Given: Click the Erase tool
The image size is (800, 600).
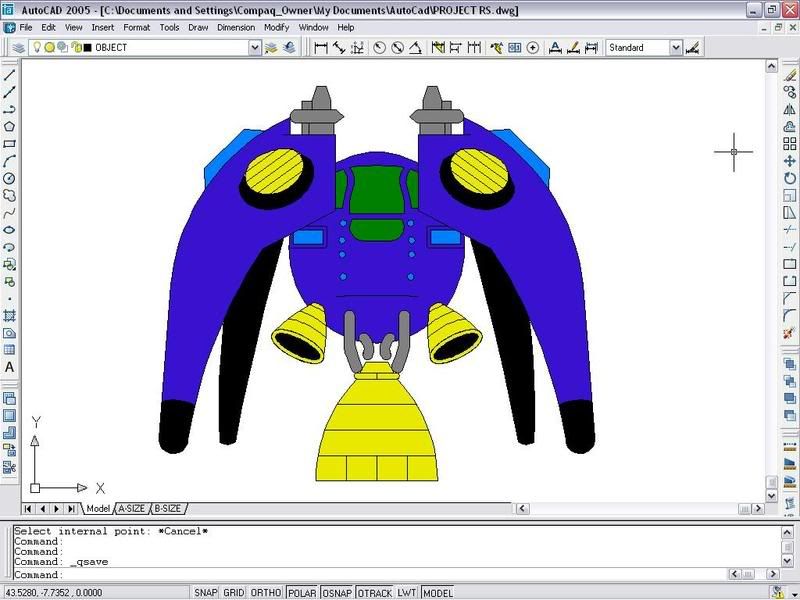Looking at the screenshot, I should point(790,75).
